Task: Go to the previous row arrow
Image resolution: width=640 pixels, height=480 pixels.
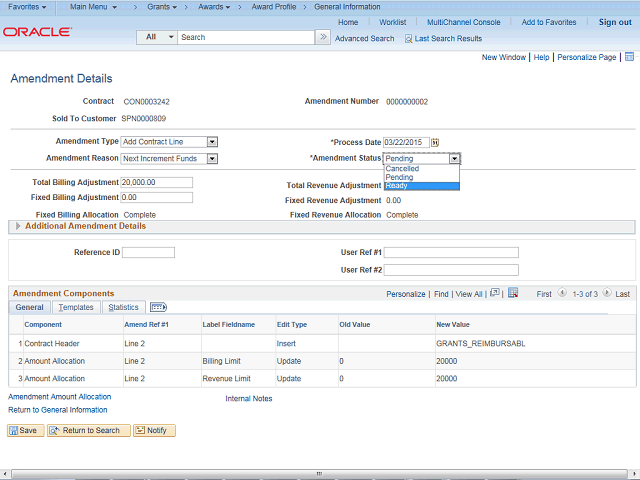Action: 563,294
